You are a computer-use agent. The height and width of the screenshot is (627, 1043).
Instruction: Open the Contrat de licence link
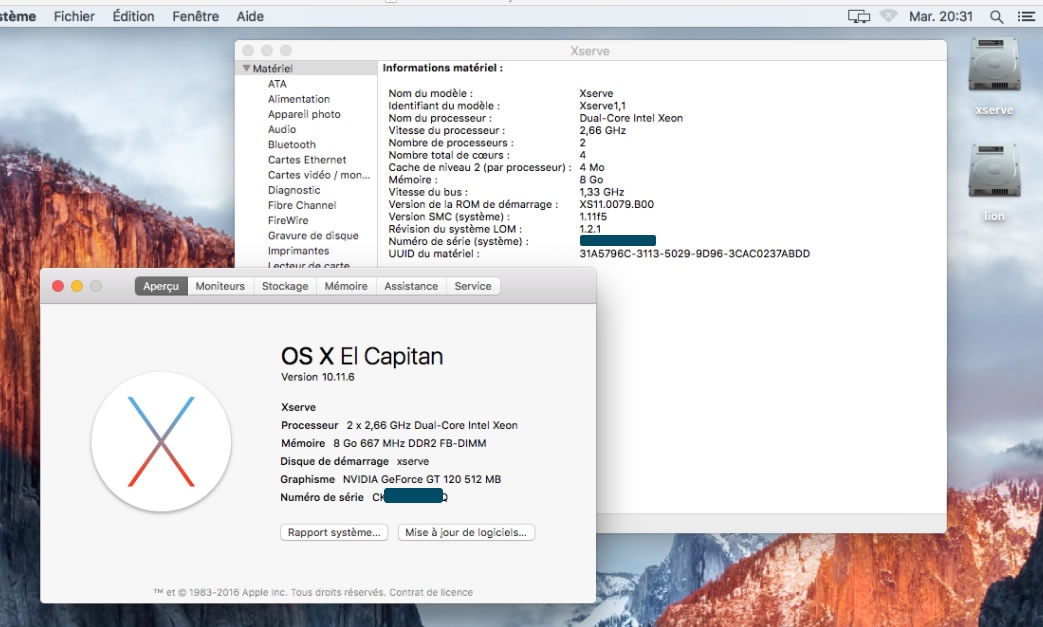coord(431,592)
